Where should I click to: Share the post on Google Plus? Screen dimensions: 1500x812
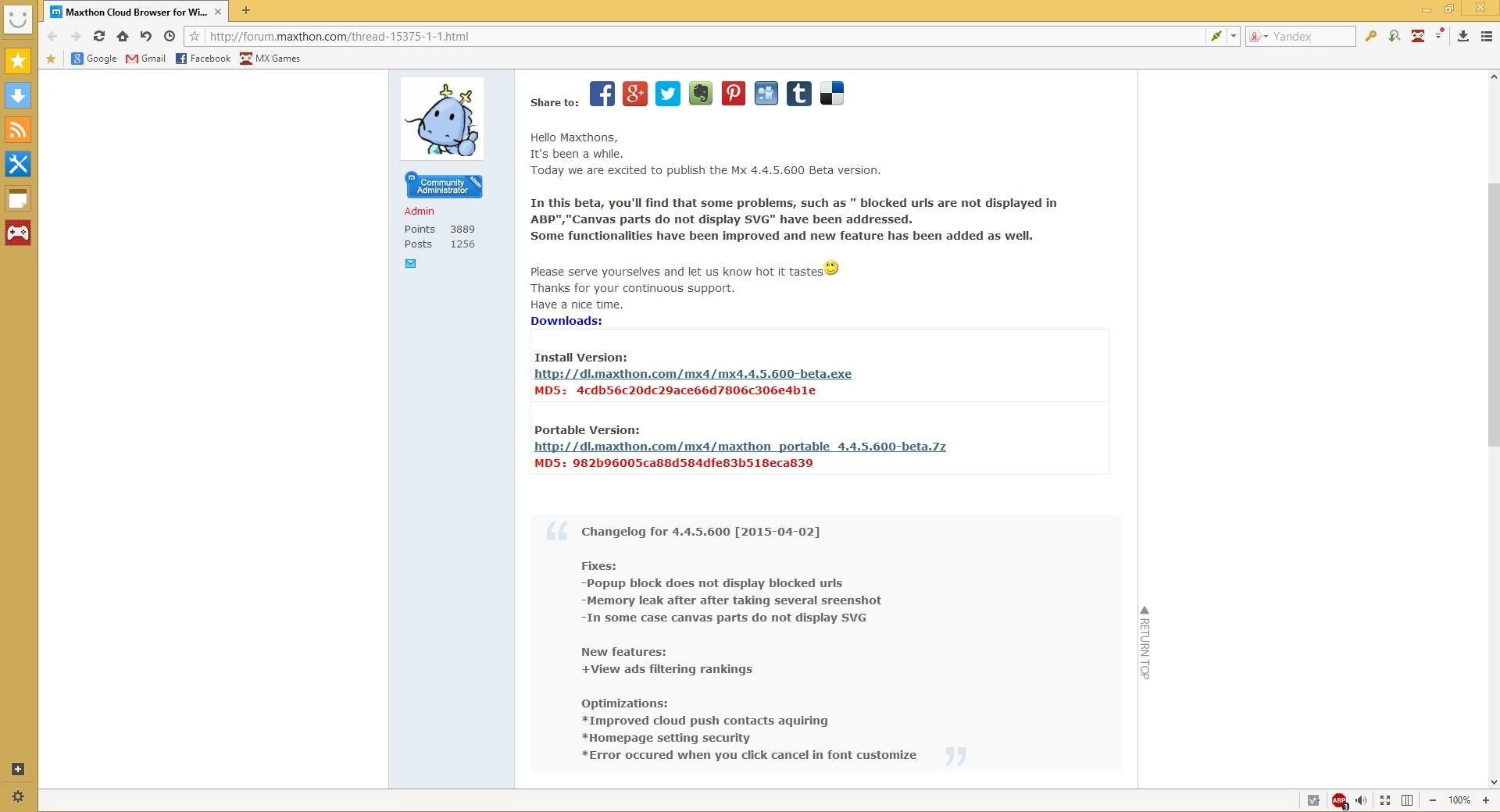635,94
